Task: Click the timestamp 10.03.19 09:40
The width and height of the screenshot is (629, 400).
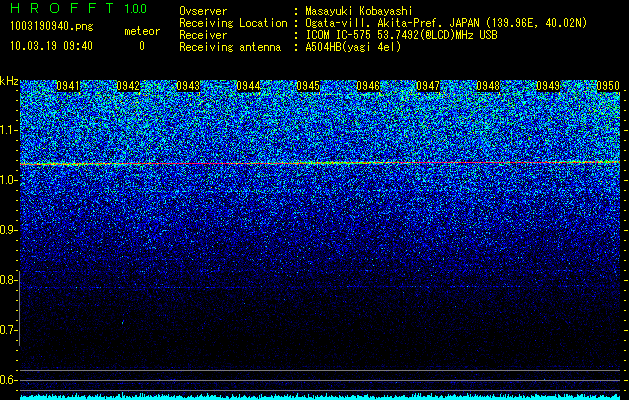Action: point(51,46)
